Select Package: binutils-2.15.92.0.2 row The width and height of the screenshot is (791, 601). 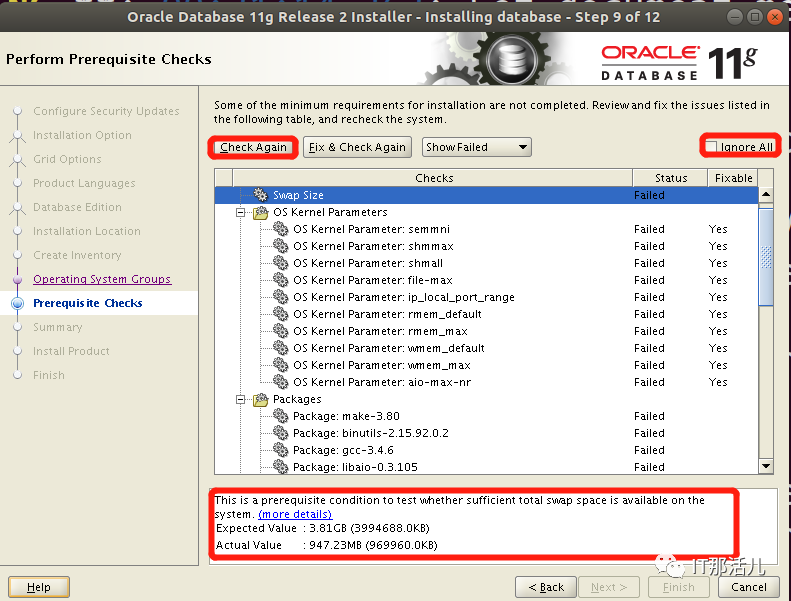486,433
